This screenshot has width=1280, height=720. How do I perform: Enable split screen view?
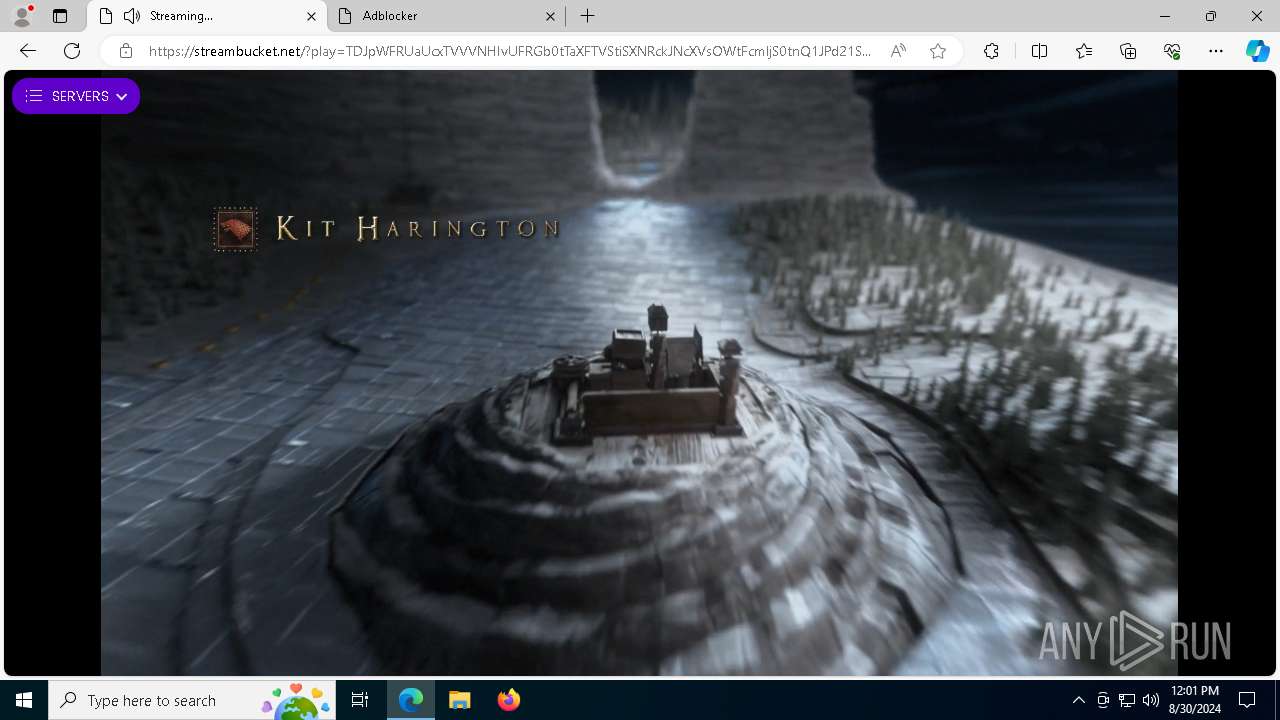[x=1039, y=51]
